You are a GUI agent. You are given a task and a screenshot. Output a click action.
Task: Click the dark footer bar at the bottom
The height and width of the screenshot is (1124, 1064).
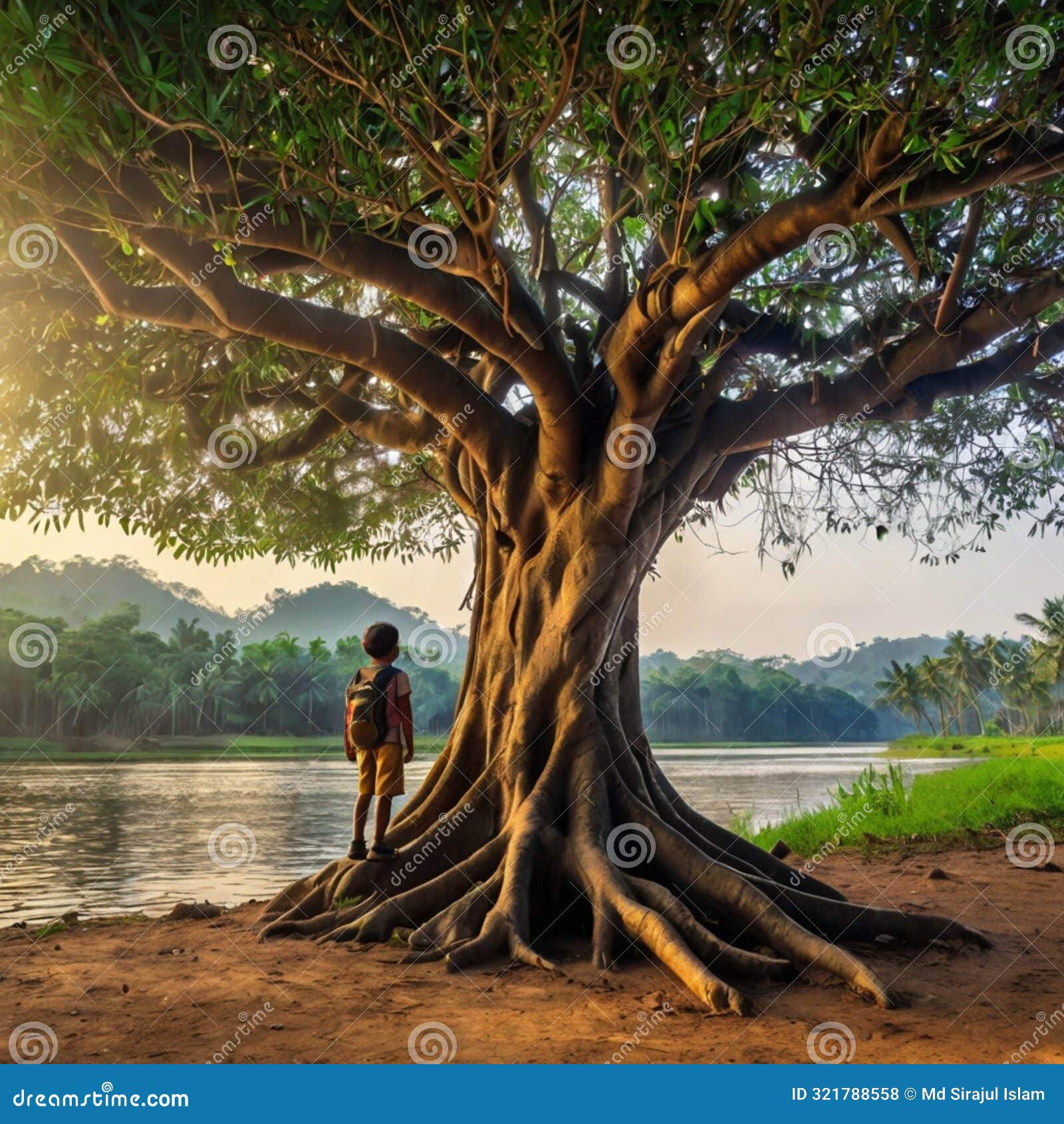pyautogui.click(x=532, y=1095)
